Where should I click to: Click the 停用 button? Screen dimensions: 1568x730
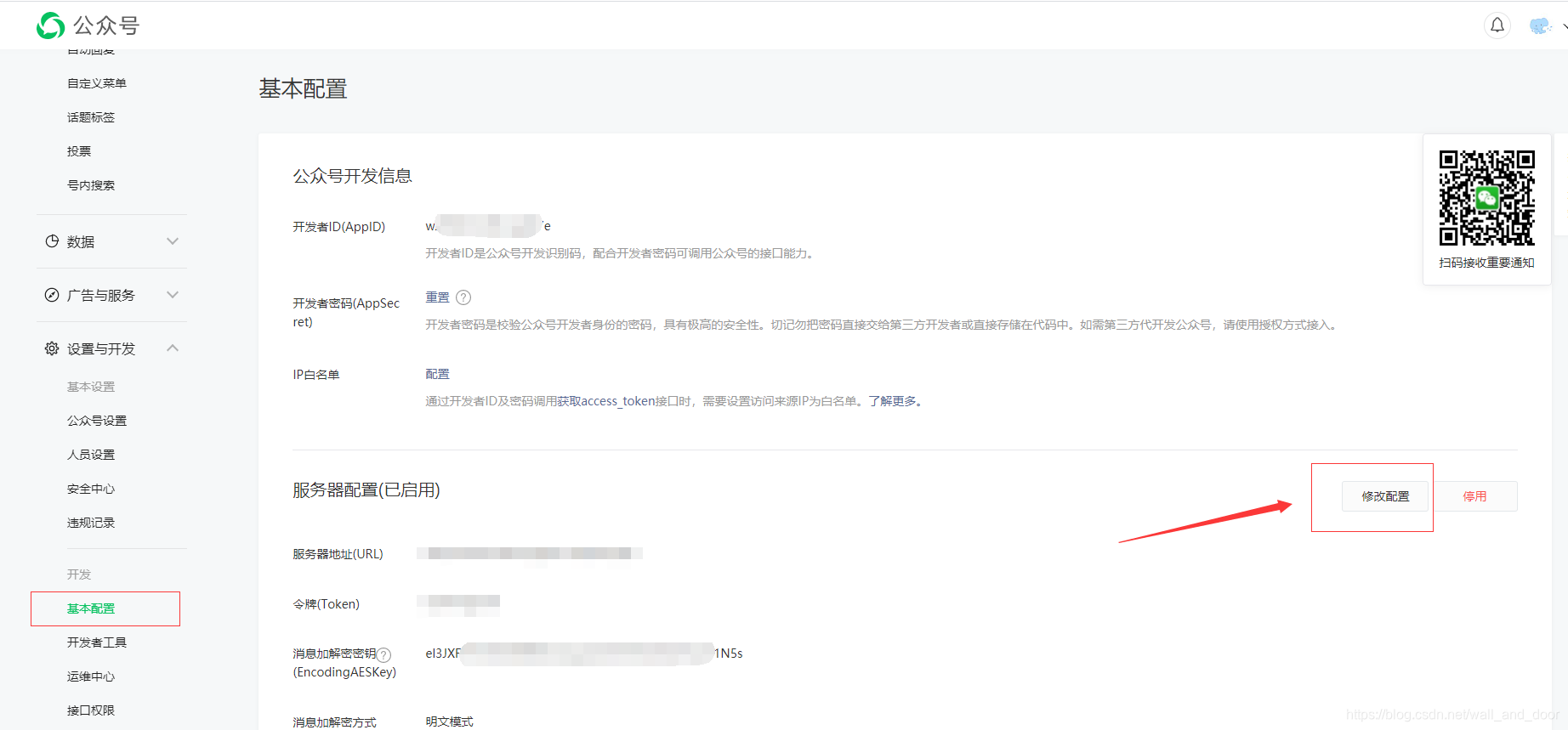[1474, 496]
